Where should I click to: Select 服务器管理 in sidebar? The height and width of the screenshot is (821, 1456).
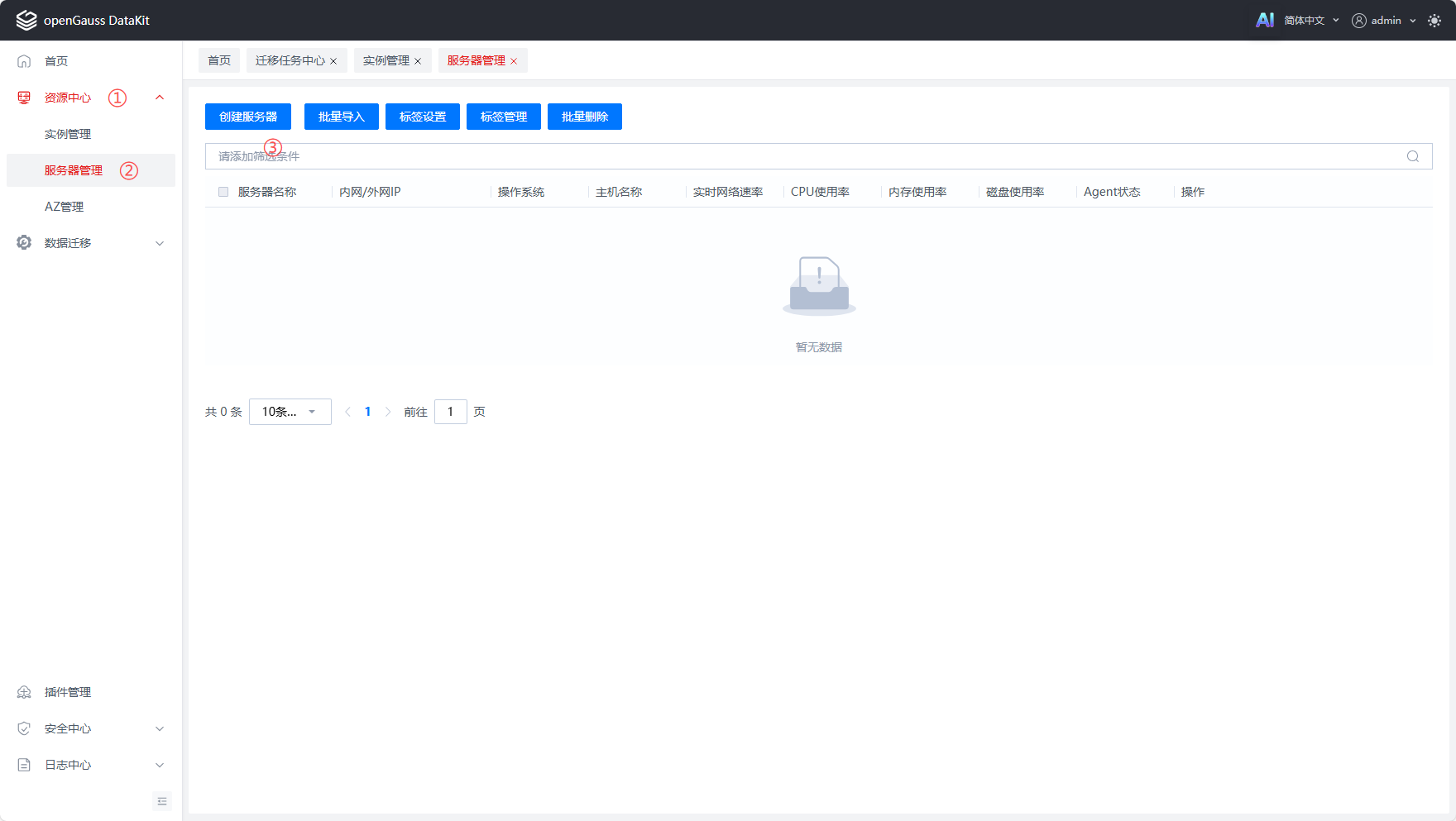click(x=91, y=170)
